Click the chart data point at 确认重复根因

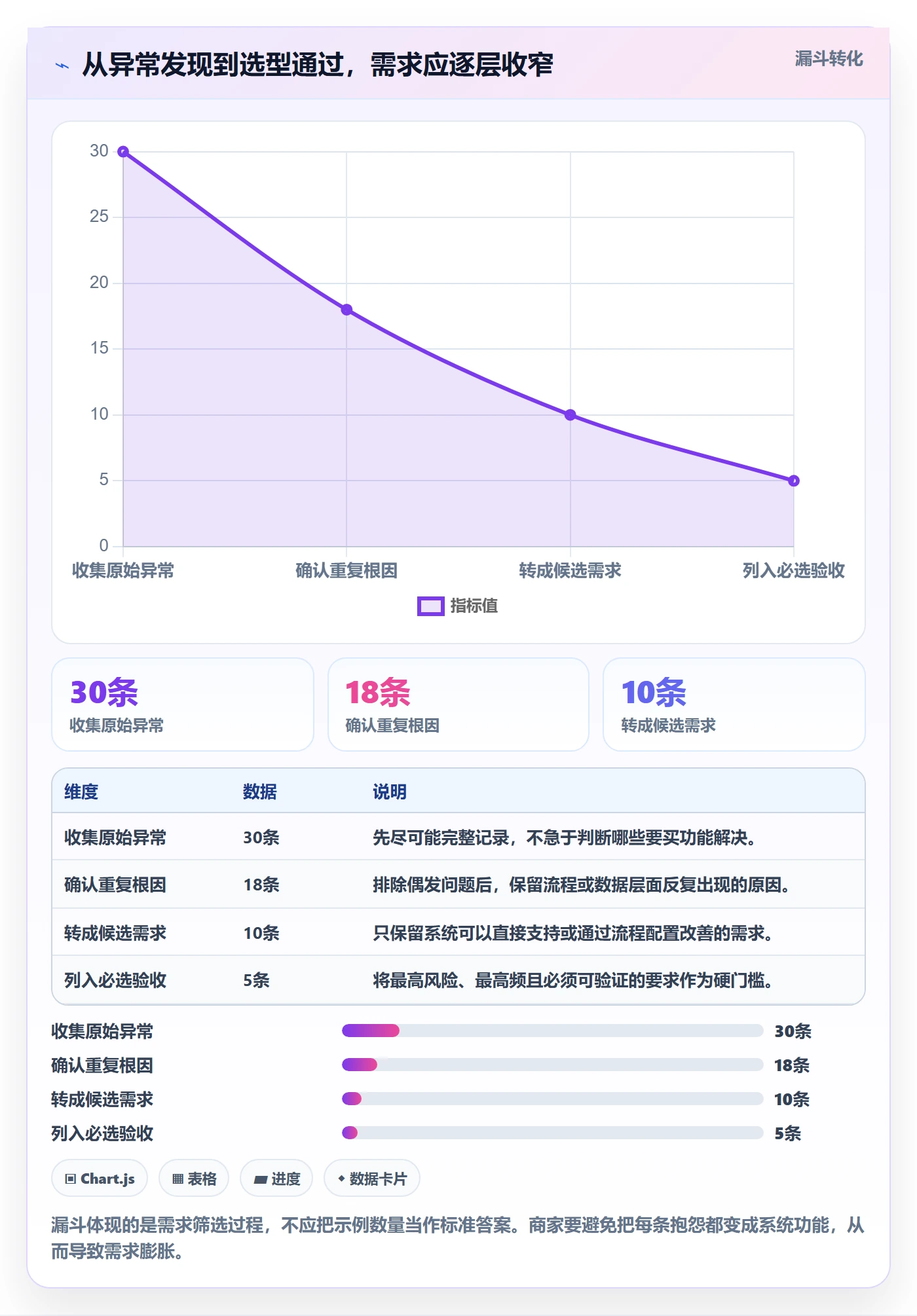tap(346, 310)
